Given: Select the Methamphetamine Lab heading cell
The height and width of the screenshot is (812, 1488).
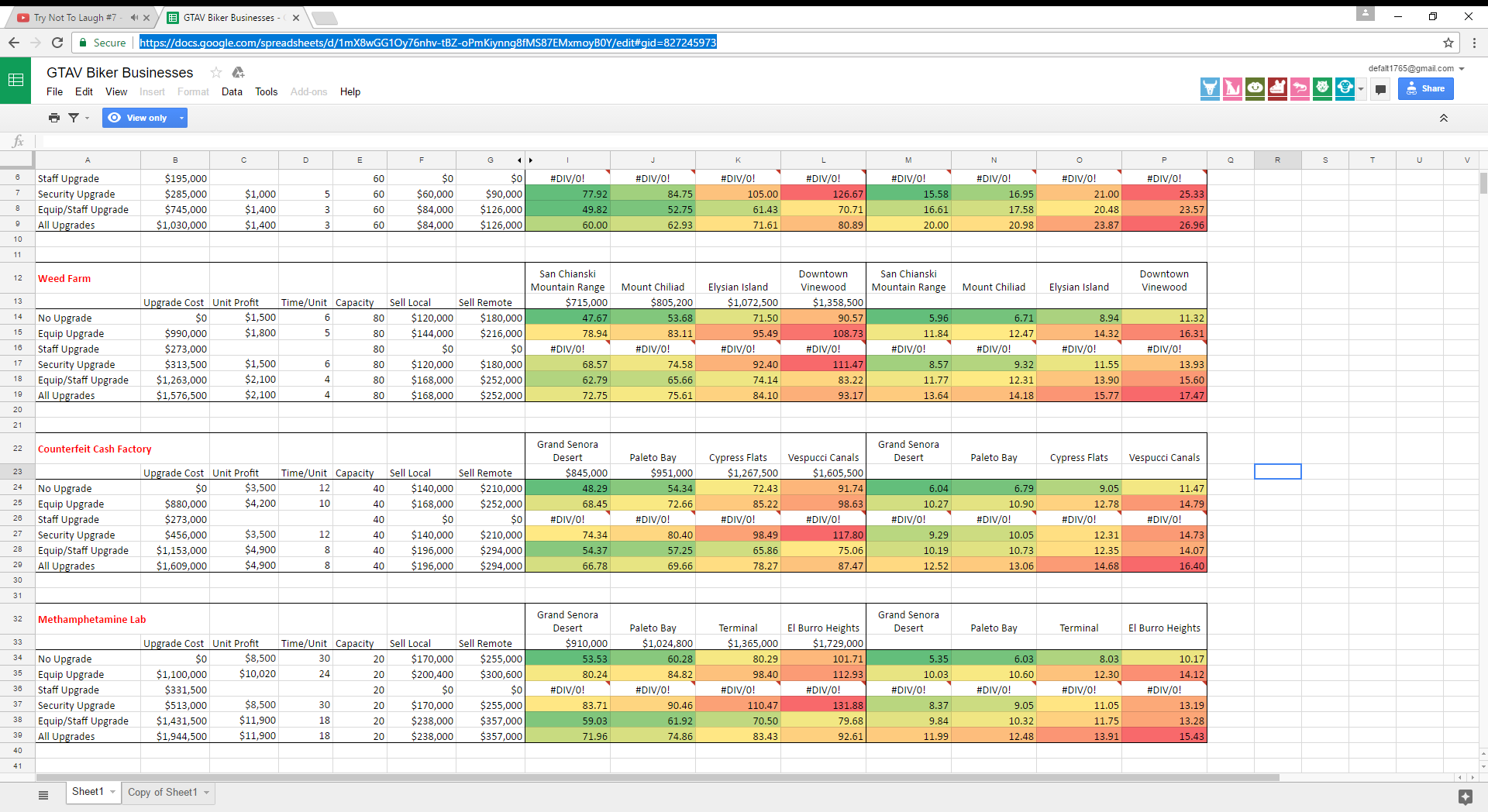Looking at the screenshot, I should (x=88, y=619).
